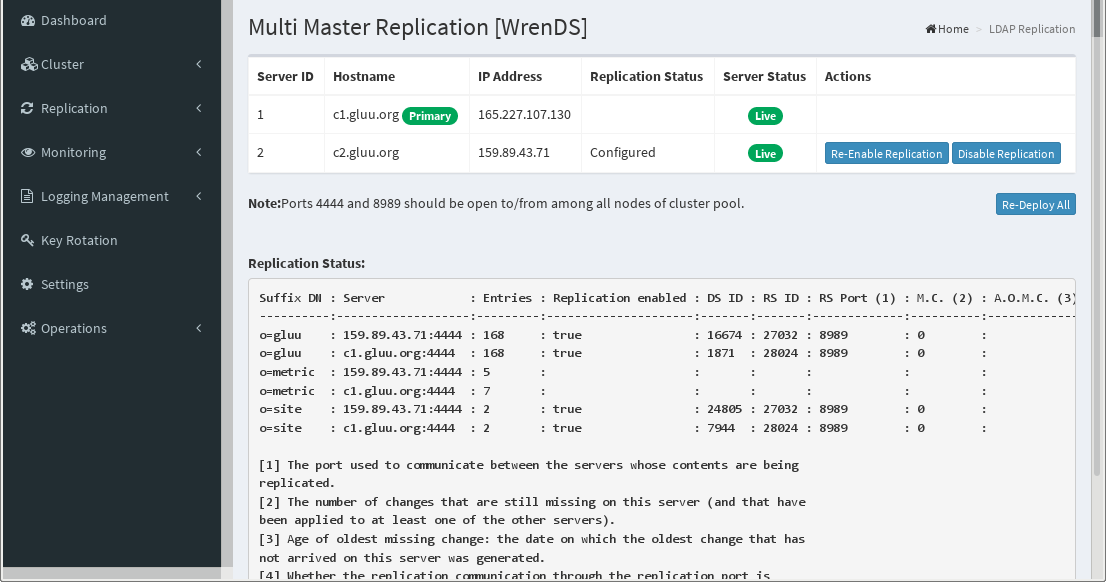Click LDAP Replication breadcrumb
Image resolution: width=1106 pixels, height=582 pixels.
click(x=1032, y=29)
